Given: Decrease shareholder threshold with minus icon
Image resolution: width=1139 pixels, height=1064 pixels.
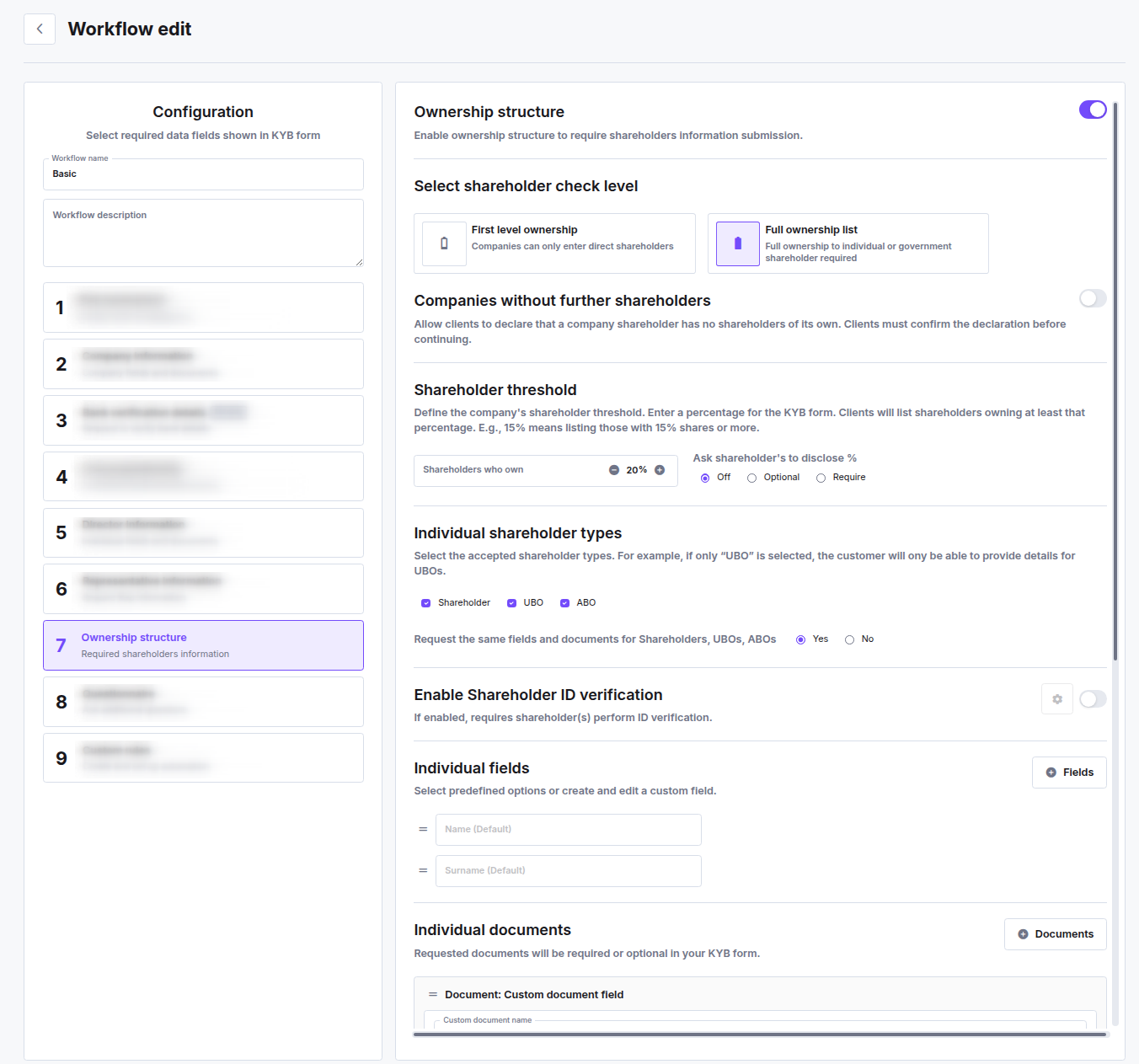Looking at the screenshot, I should point(614,470).
